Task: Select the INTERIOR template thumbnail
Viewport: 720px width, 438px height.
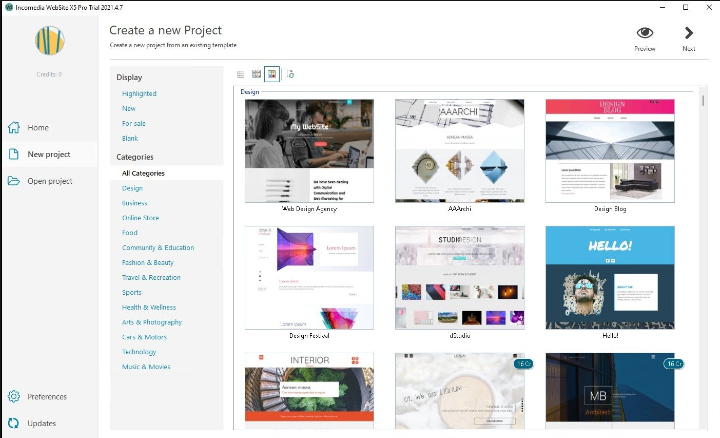Action: click(309, 390)
